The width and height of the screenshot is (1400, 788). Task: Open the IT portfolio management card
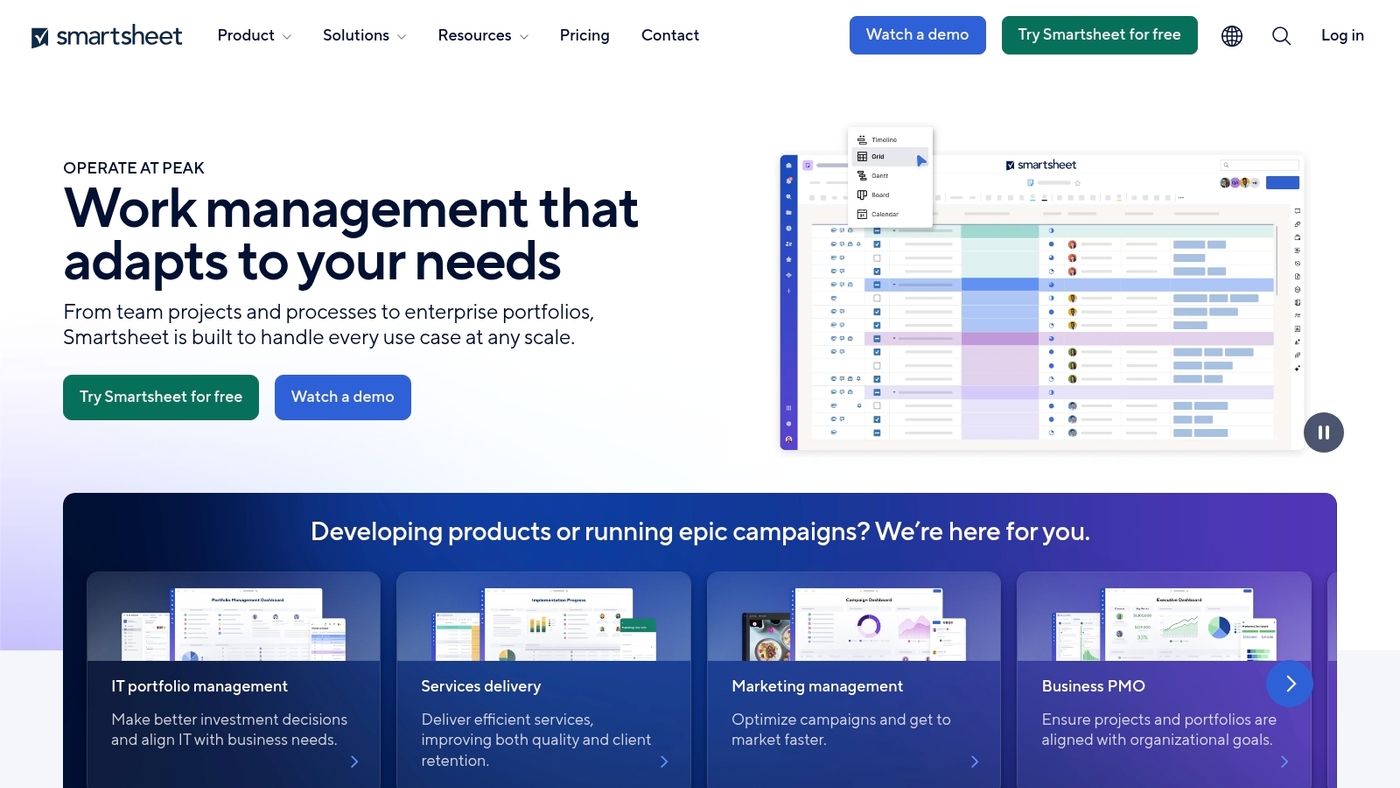(234, 680)
